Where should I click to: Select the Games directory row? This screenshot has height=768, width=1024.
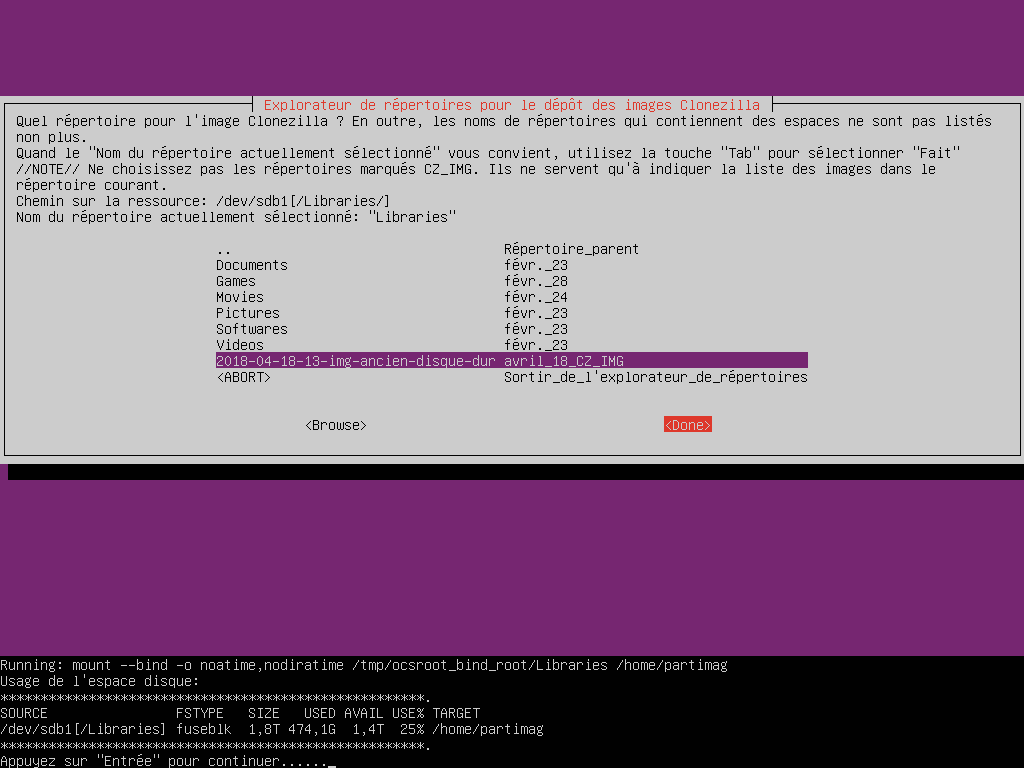point(511,281)
